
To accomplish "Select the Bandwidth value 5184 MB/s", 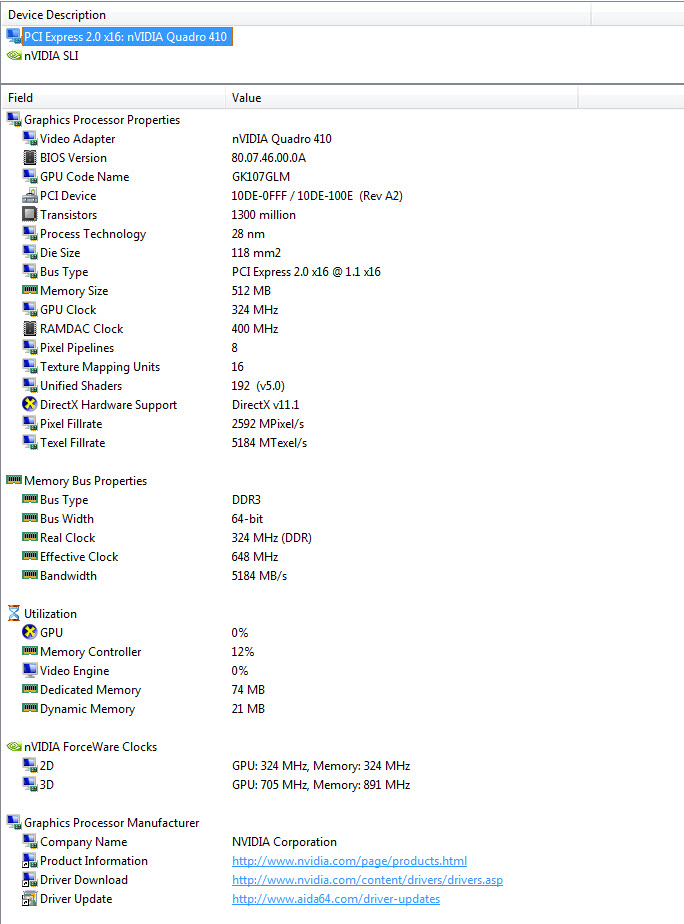I will [259, 576].
